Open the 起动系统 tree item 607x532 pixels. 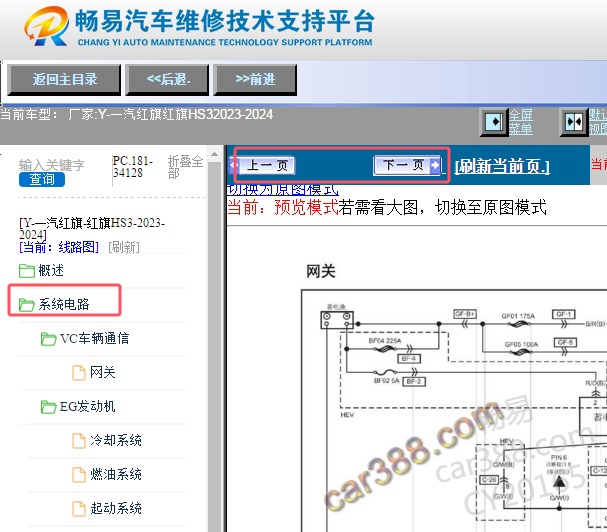point(116,508)
